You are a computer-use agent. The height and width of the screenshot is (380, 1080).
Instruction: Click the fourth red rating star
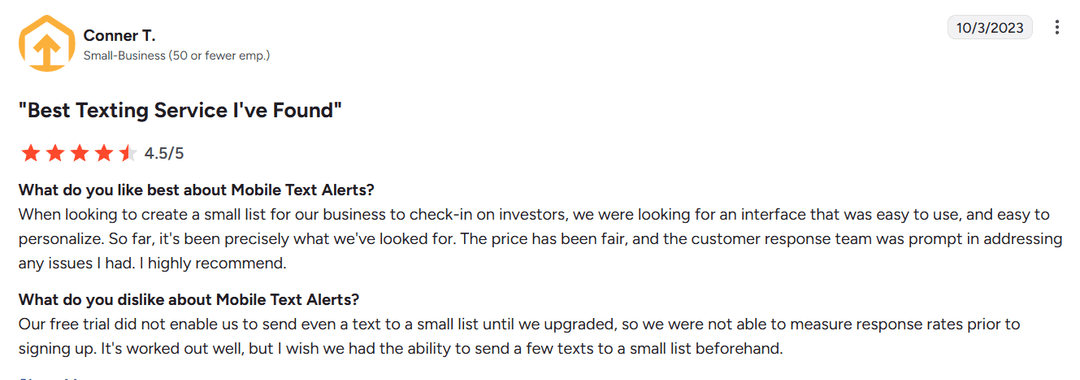click(104, 153)
